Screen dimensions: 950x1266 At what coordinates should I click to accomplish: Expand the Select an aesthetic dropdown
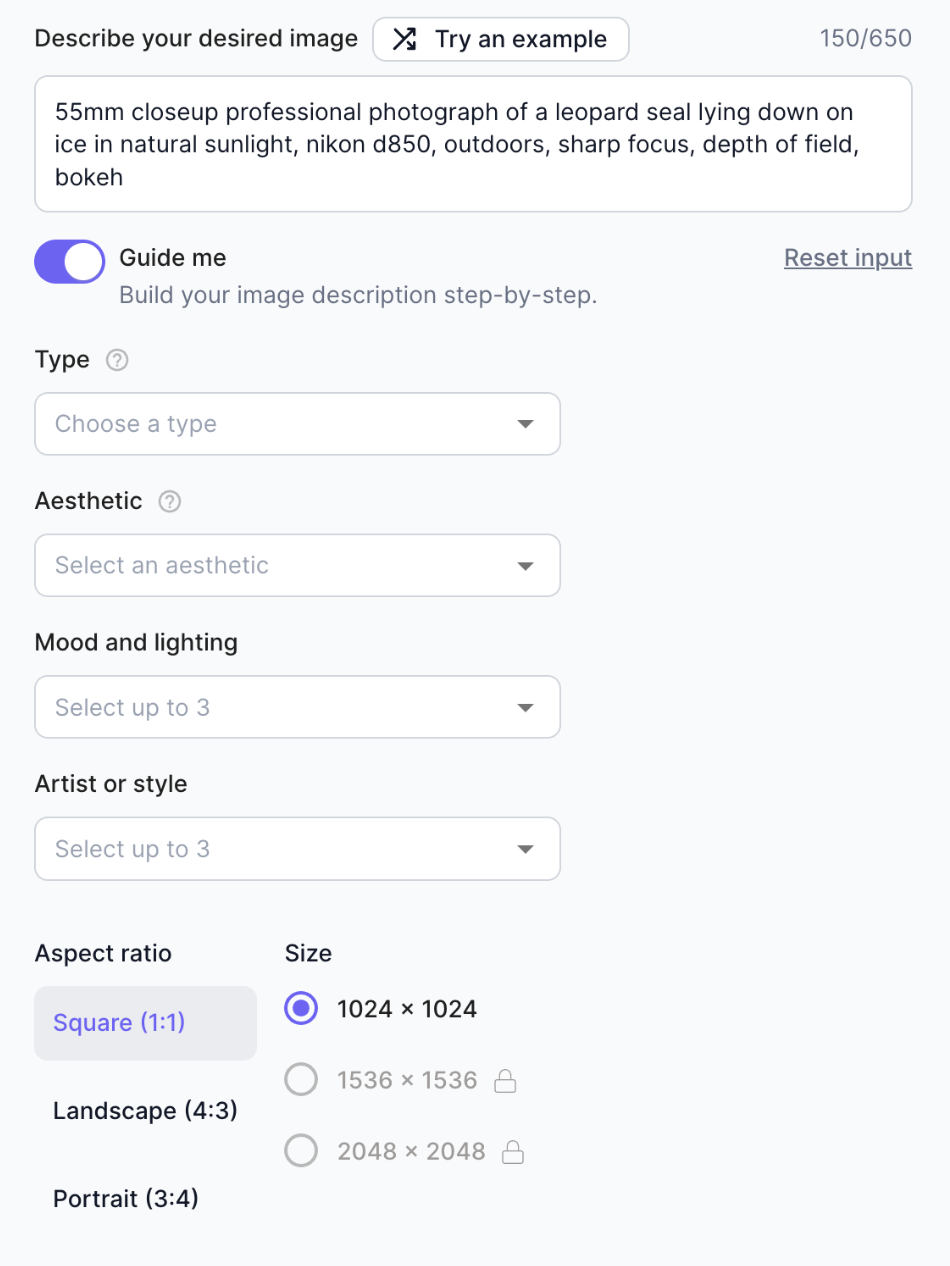coord(297,566)
